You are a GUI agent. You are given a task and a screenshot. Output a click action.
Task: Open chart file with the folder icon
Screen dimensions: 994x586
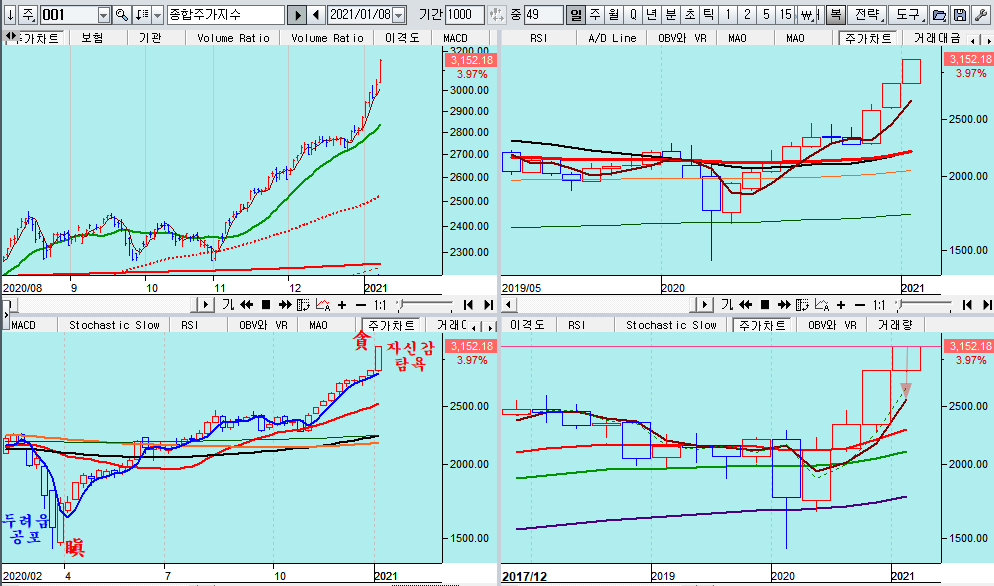tap(938, 15)
